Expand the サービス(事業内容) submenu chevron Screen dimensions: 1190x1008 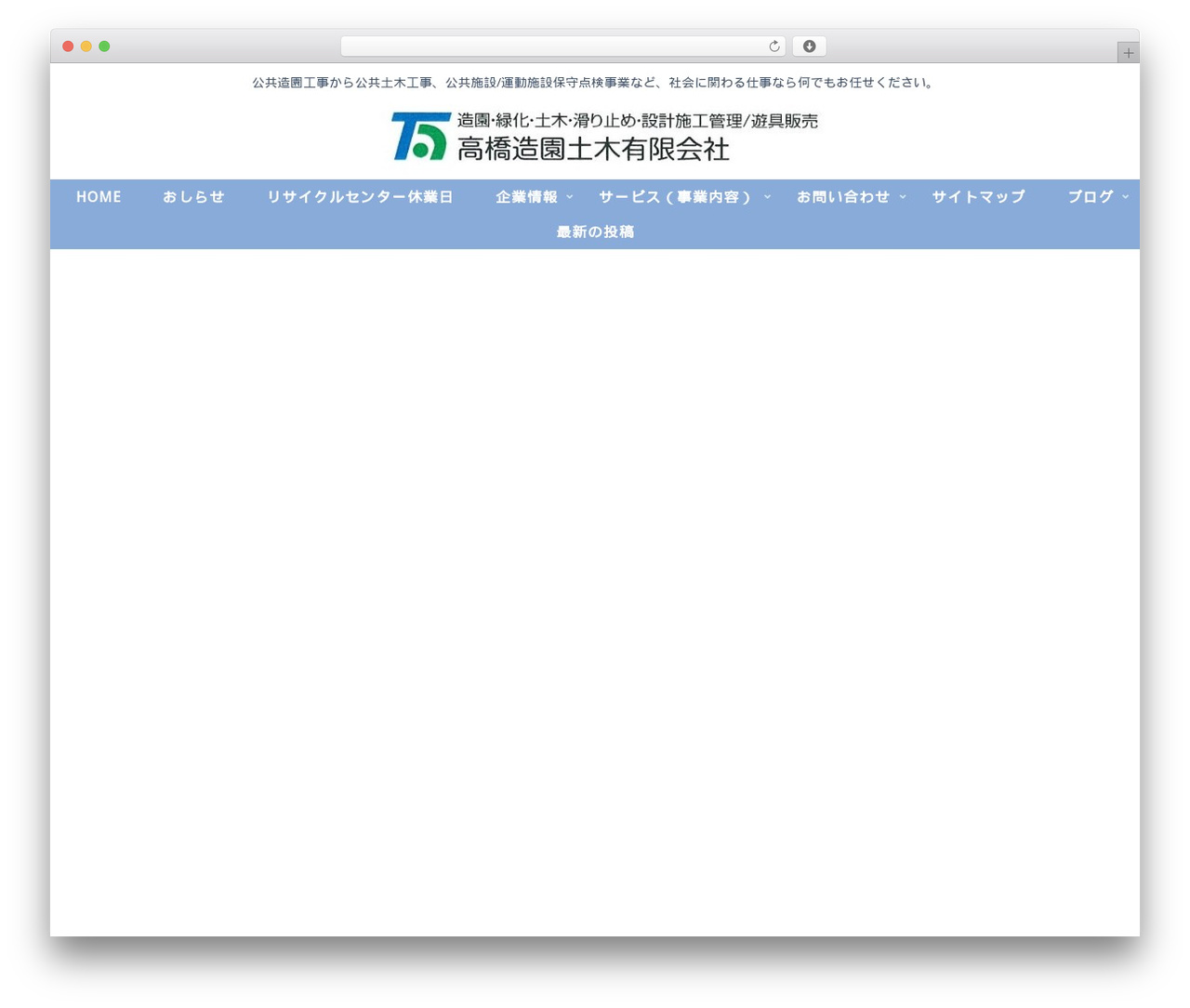pos(767,197)
